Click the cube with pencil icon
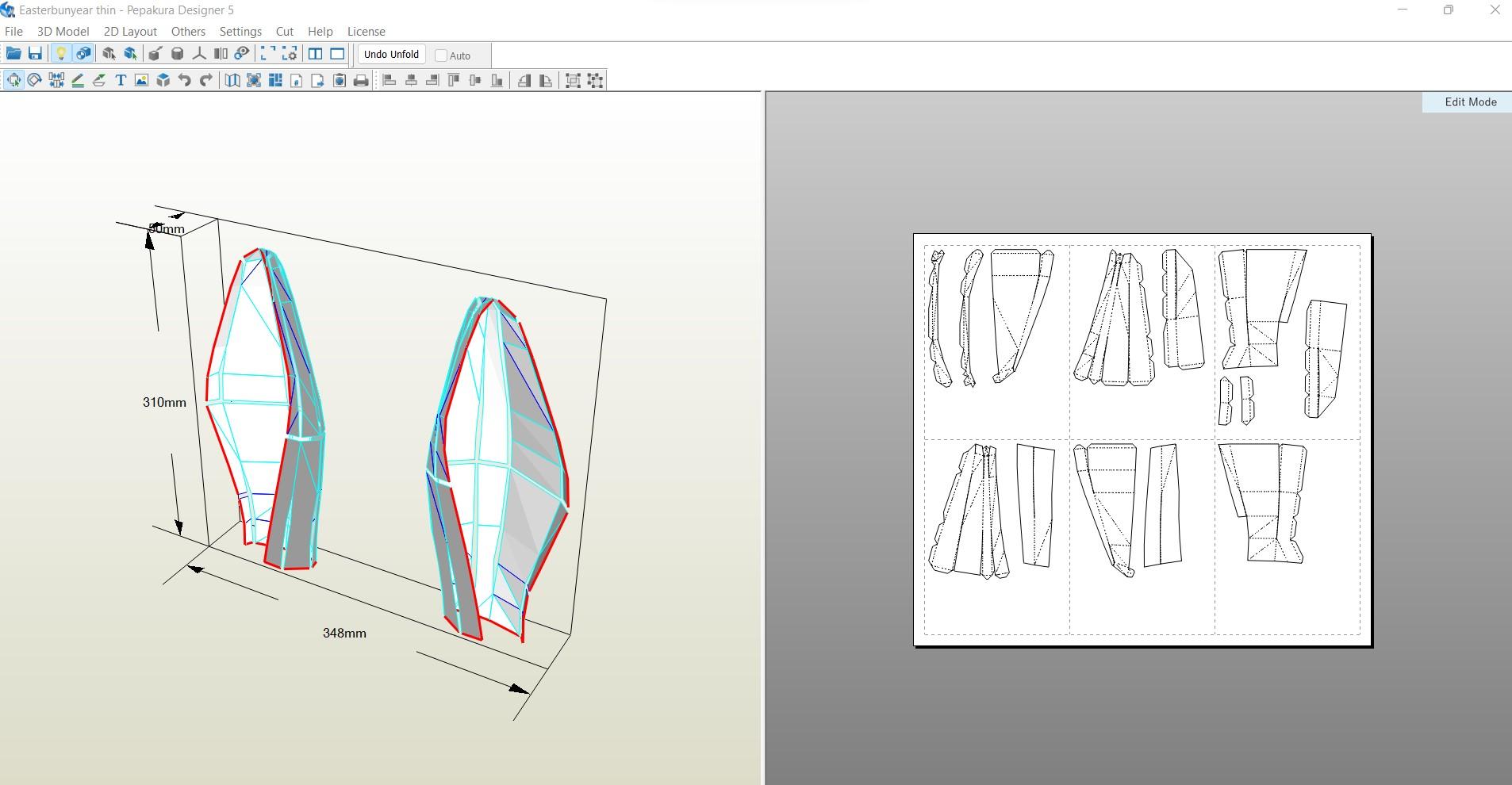 click(x=155, y=54)
